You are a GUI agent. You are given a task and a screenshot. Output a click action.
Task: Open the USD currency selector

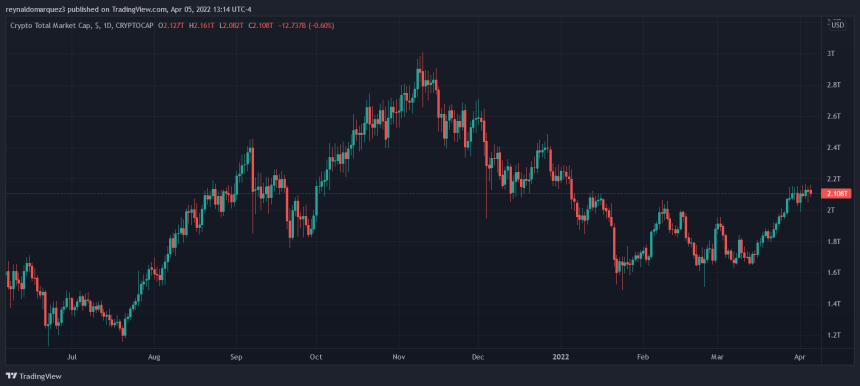pos(837,25)
